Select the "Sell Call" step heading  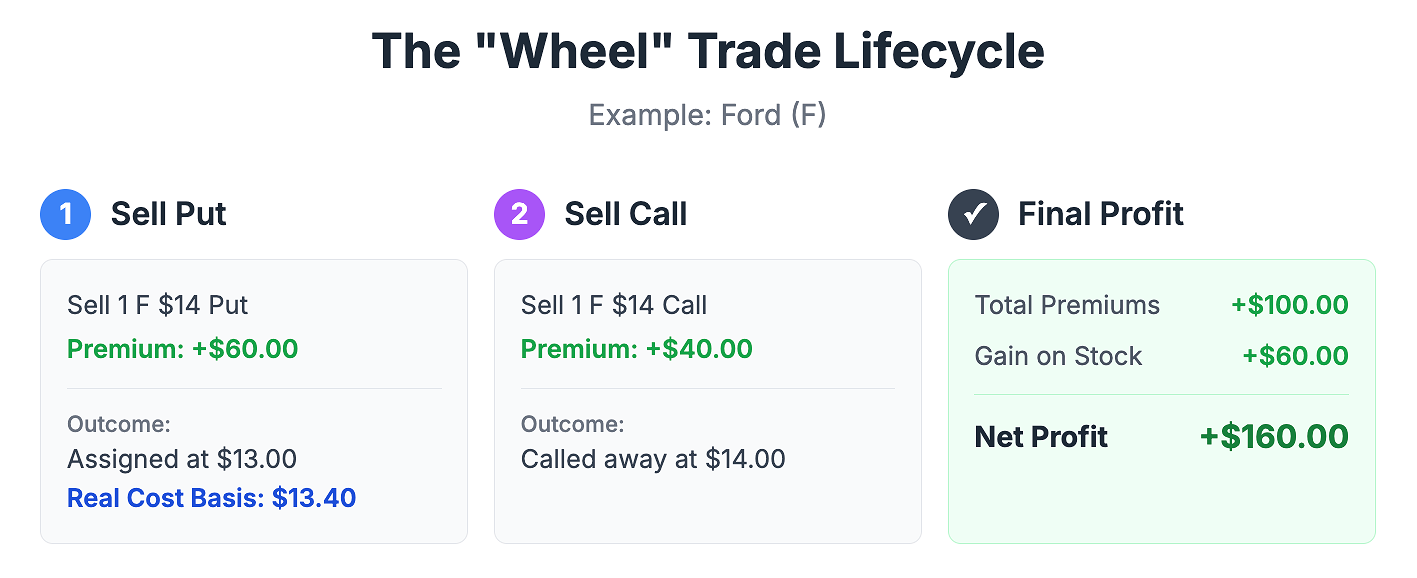tap(626, 214)
